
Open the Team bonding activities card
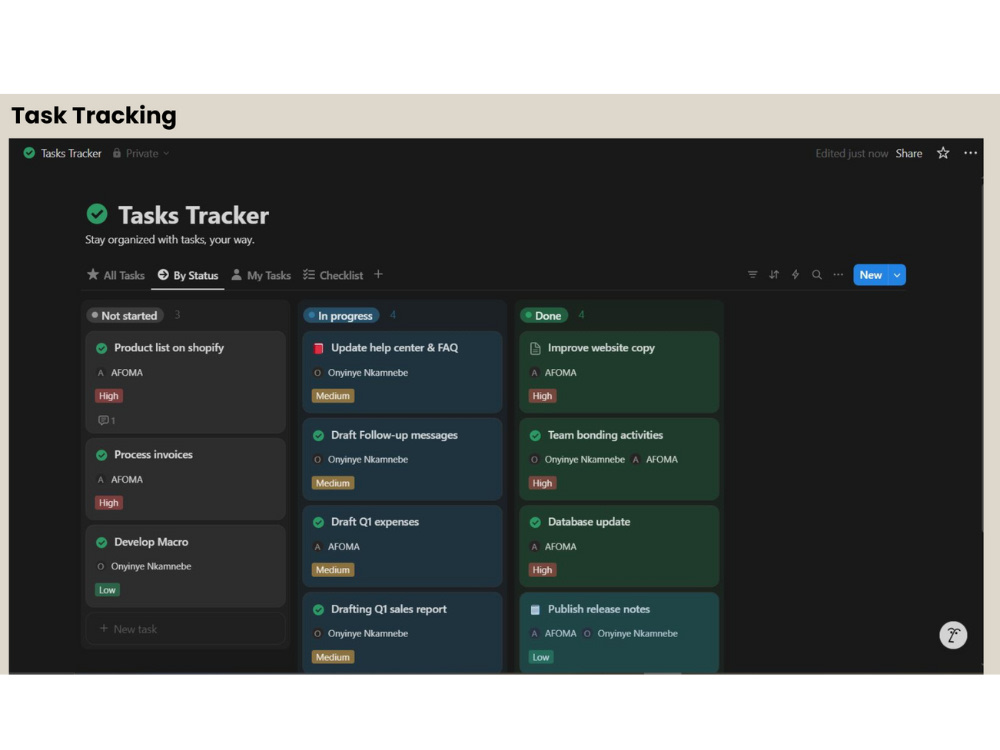[x=619, y=459]
